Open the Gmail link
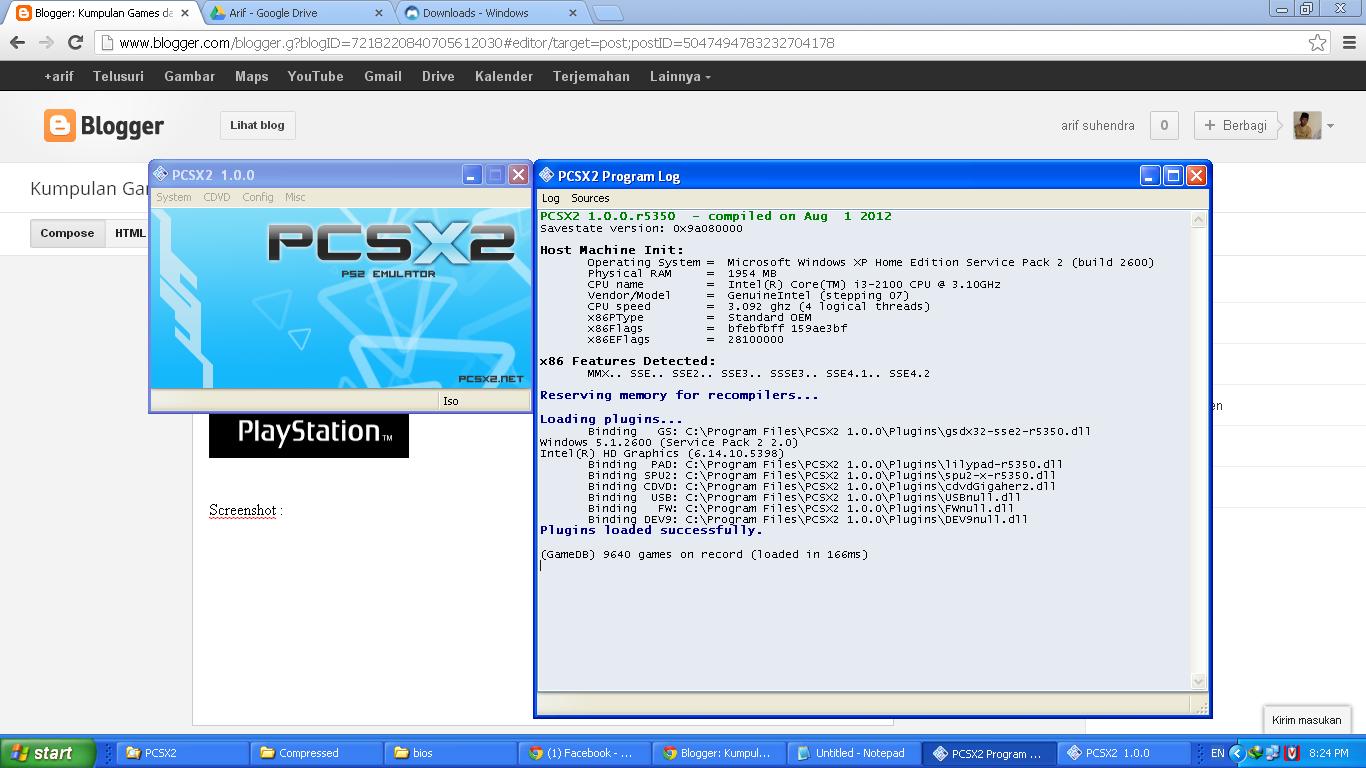Image resolution: width=1366 pixels, height=768 pixels. click(x=383, y=76)
